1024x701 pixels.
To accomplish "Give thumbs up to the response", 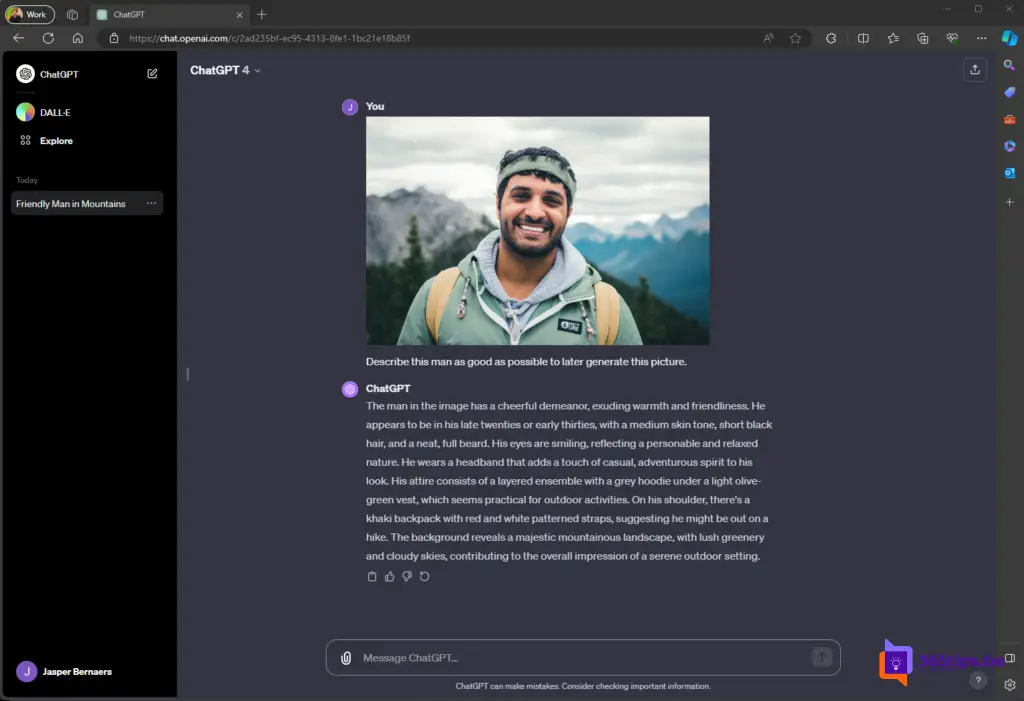I will (390, 577).
